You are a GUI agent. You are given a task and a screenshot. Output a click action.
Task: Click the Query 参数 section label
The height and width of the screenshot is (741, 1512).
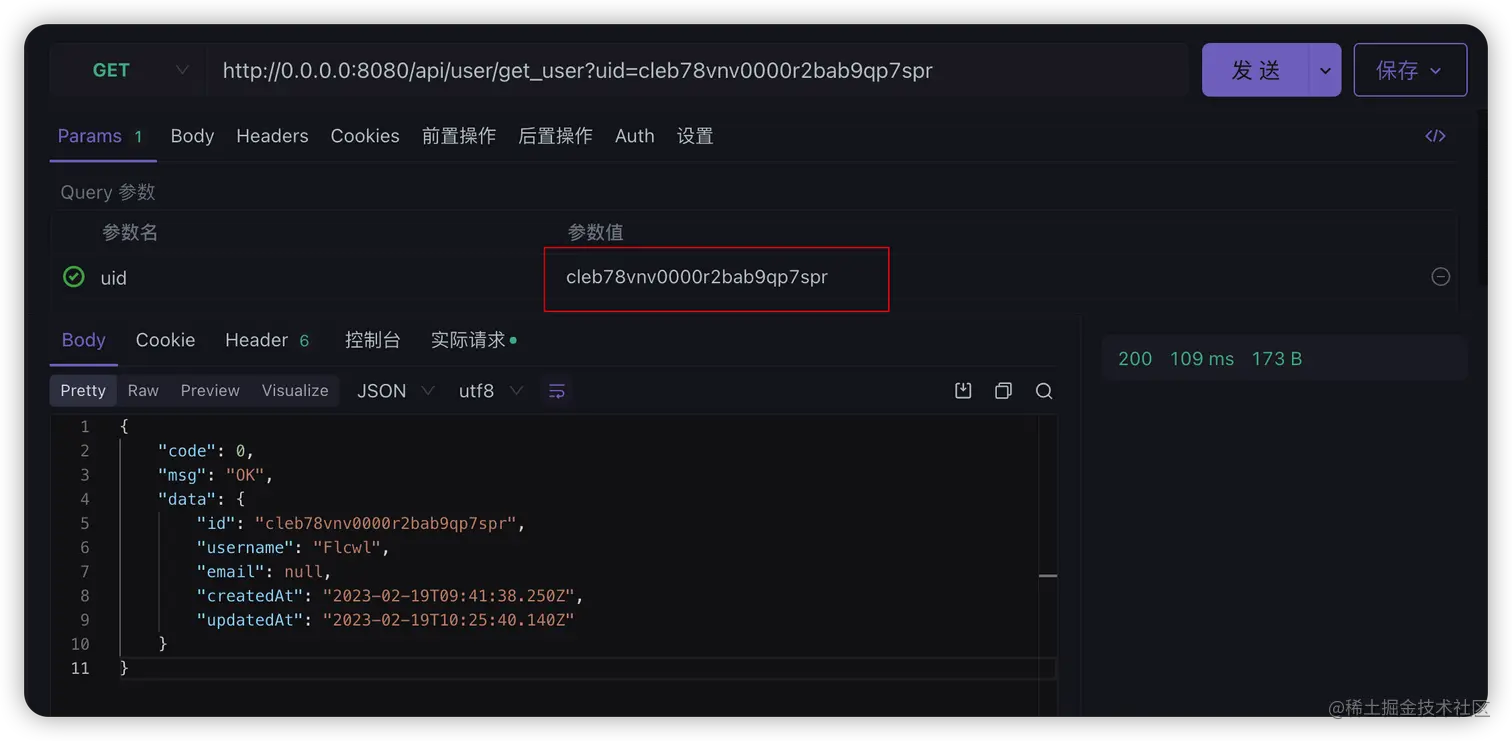(x=108, y=192)
